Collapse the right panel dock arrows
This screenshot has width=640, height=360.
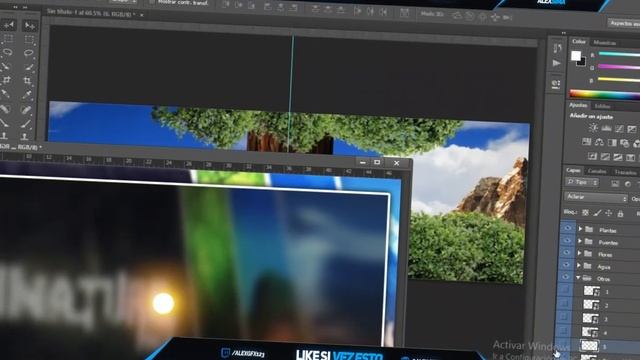[564, 33]
